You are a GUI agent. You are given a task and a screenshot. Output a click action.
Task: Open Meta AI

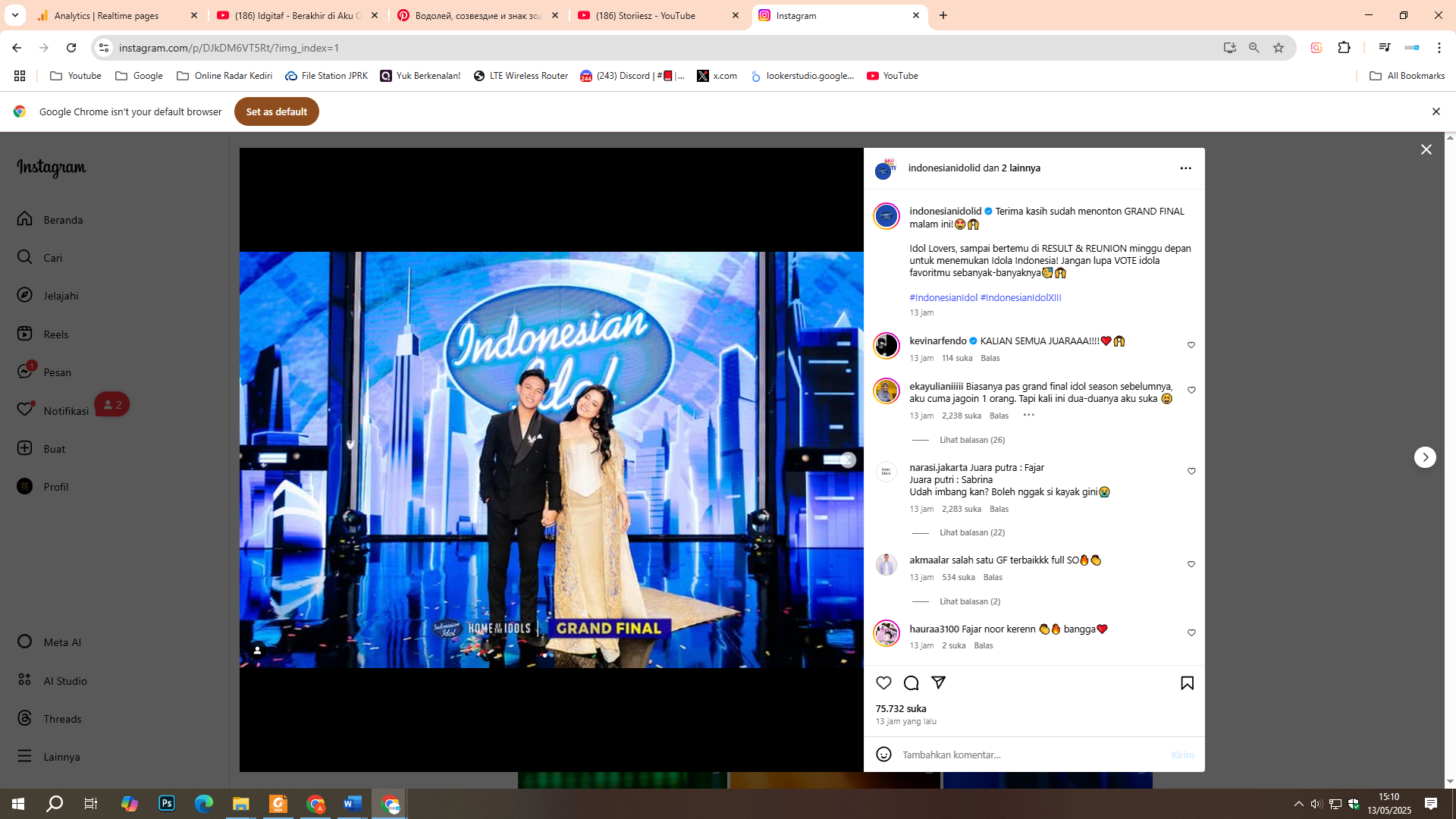[x=49, y=642]
